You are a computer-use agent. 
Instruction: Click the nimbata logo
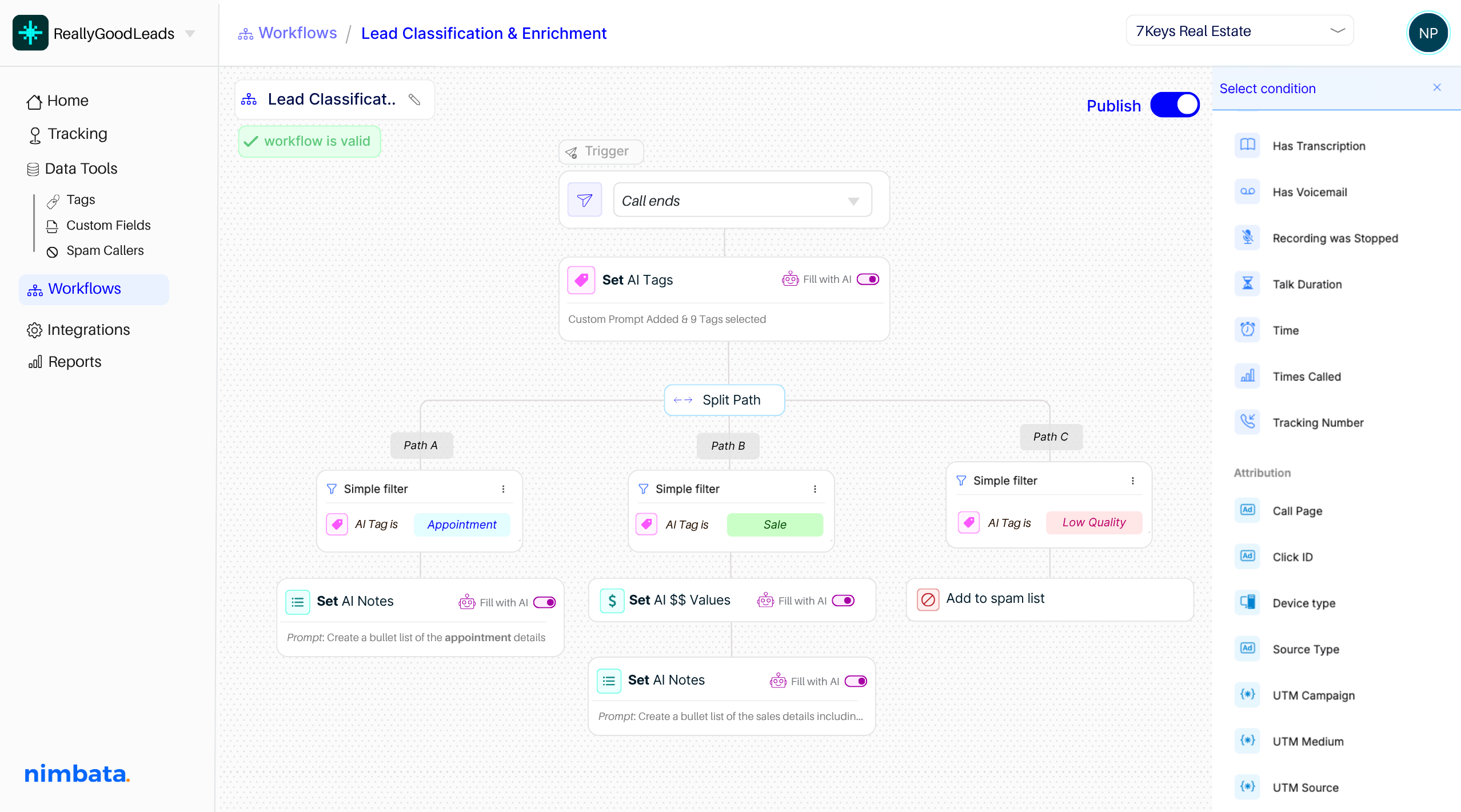tap(77, 774)
